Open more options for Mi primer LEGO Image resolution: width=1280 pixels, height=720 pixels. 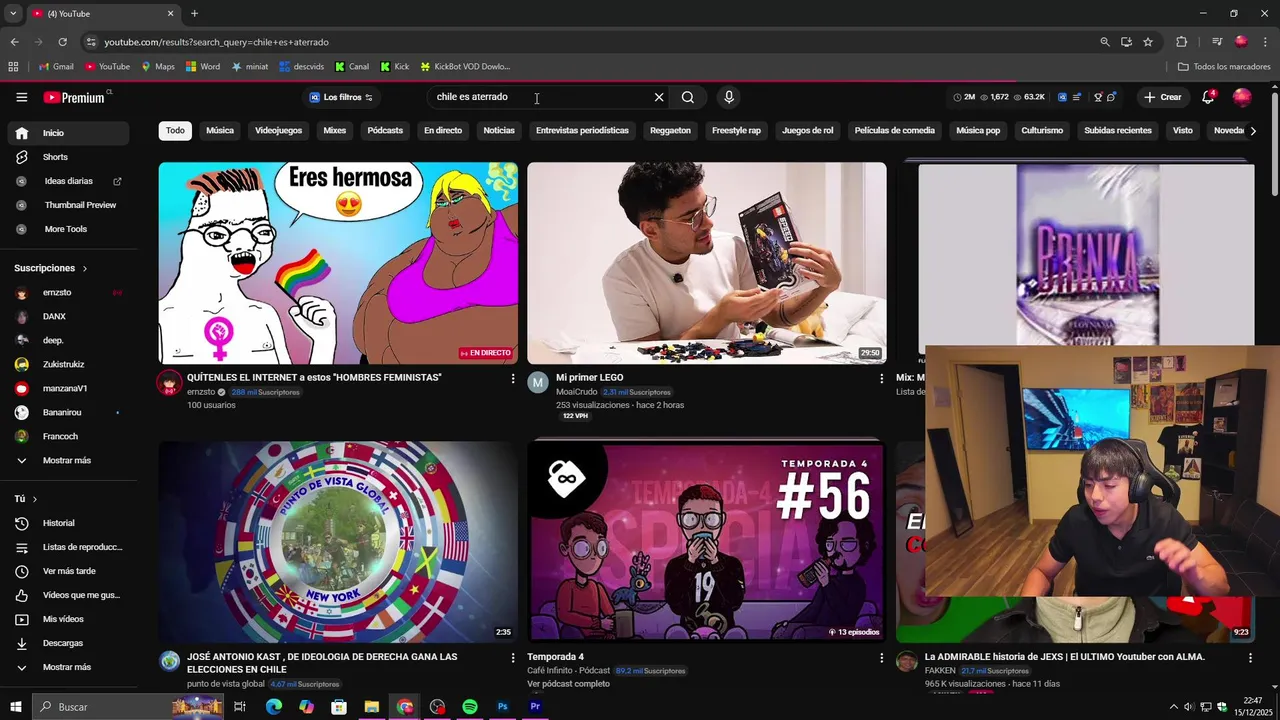click(x=881, y=379)
